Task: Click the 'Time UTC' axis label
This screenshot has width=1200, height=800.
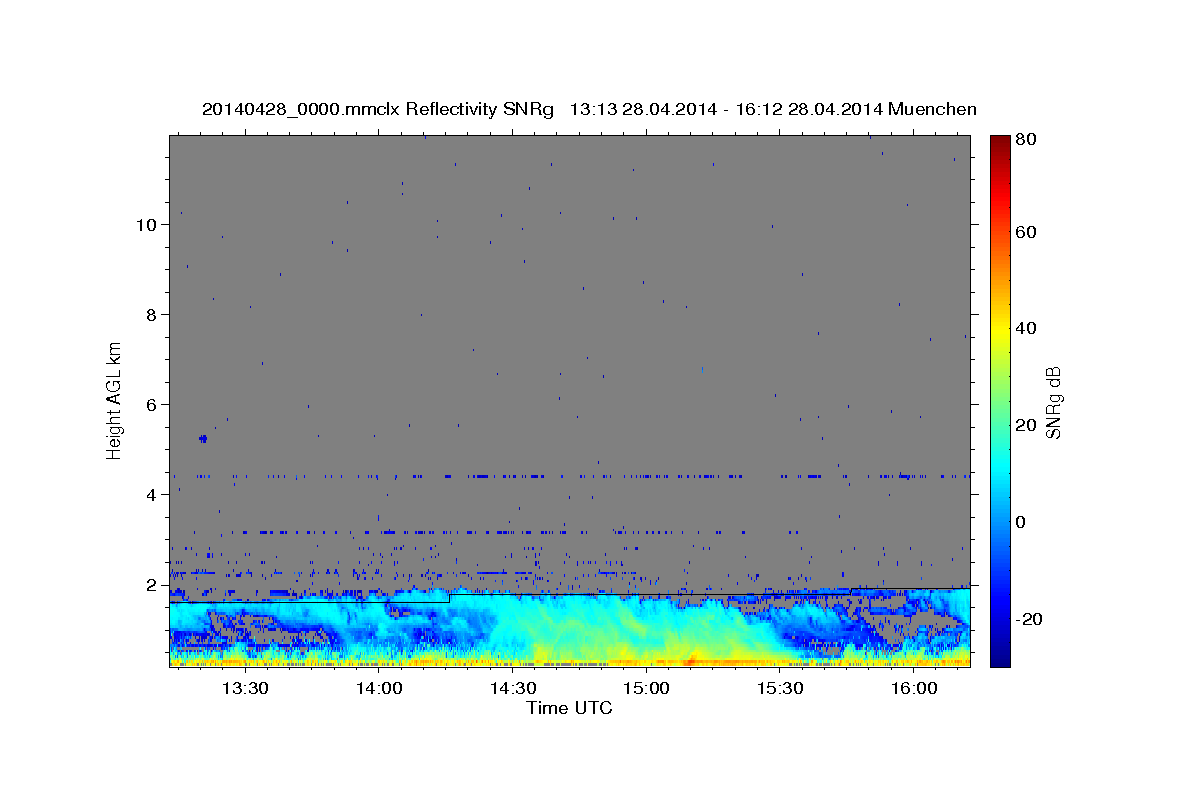Action: tap(569, 708)
